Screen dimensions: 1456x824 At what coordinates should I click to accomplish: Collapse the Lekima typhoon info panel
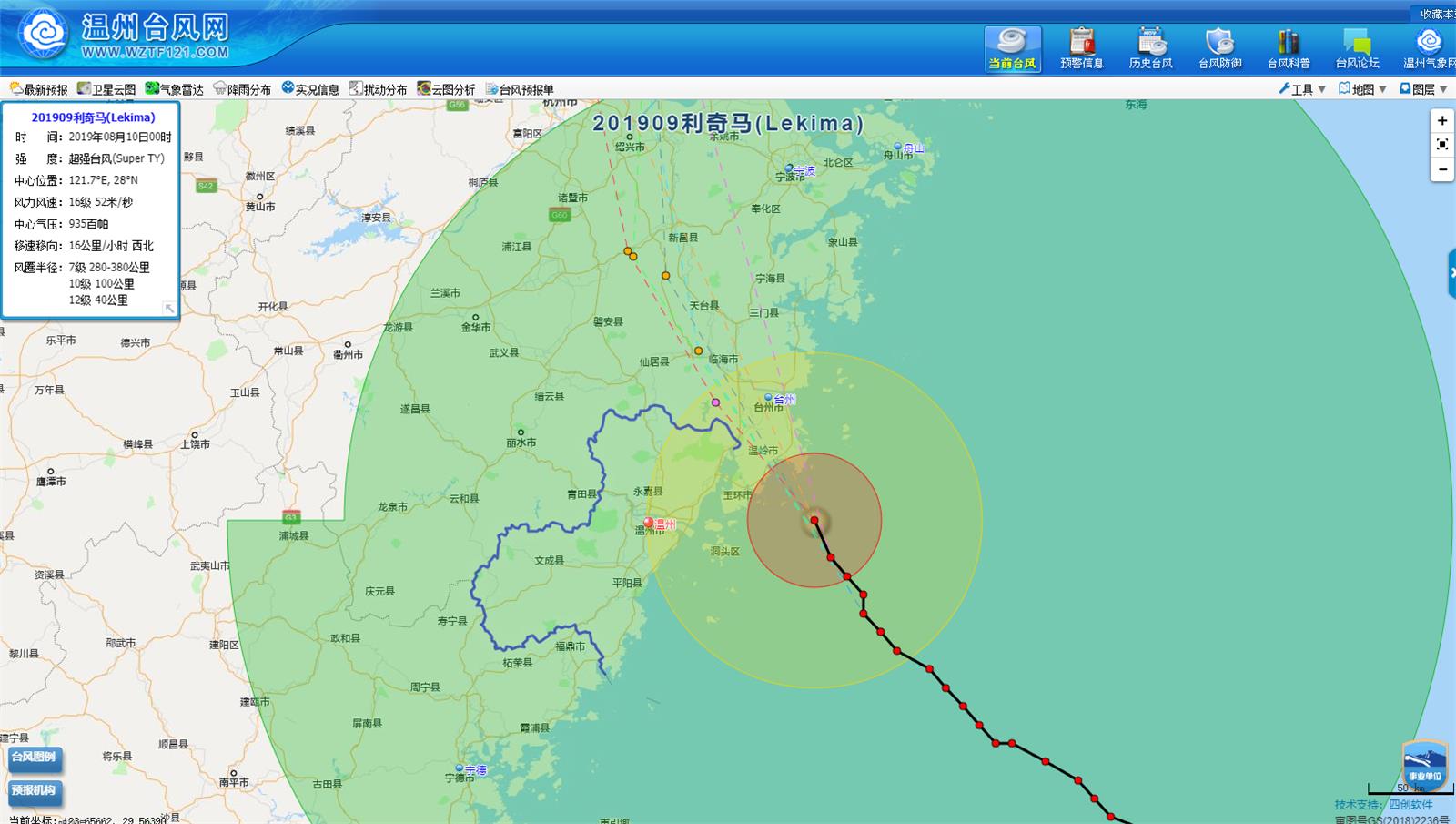pyautogui.click(x=169, y=309)
